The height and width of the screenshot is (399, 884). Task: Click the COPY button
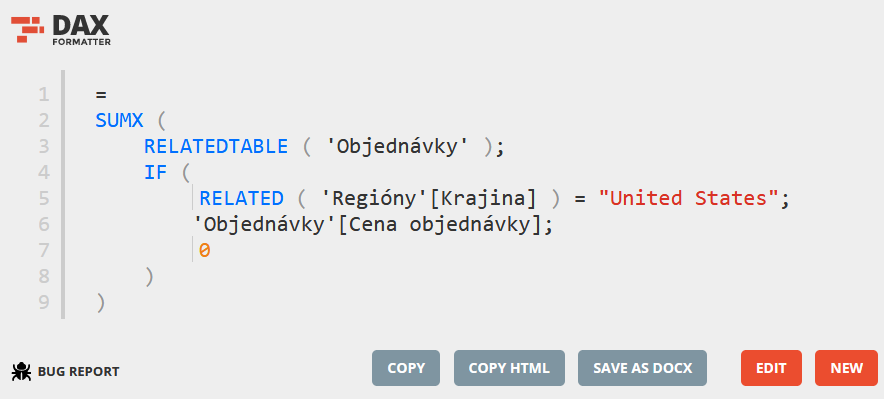point(406,368)
